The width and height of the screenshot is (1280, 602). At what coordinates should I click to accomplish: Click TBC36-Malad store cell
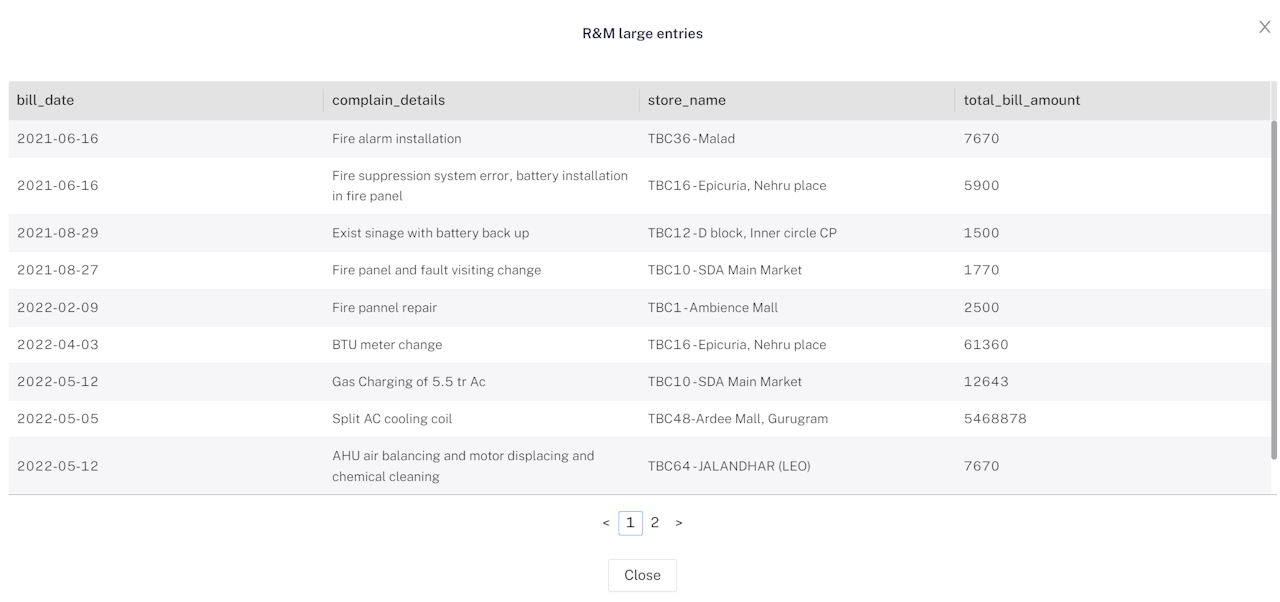pyautogui.click(x=691, y=139)
